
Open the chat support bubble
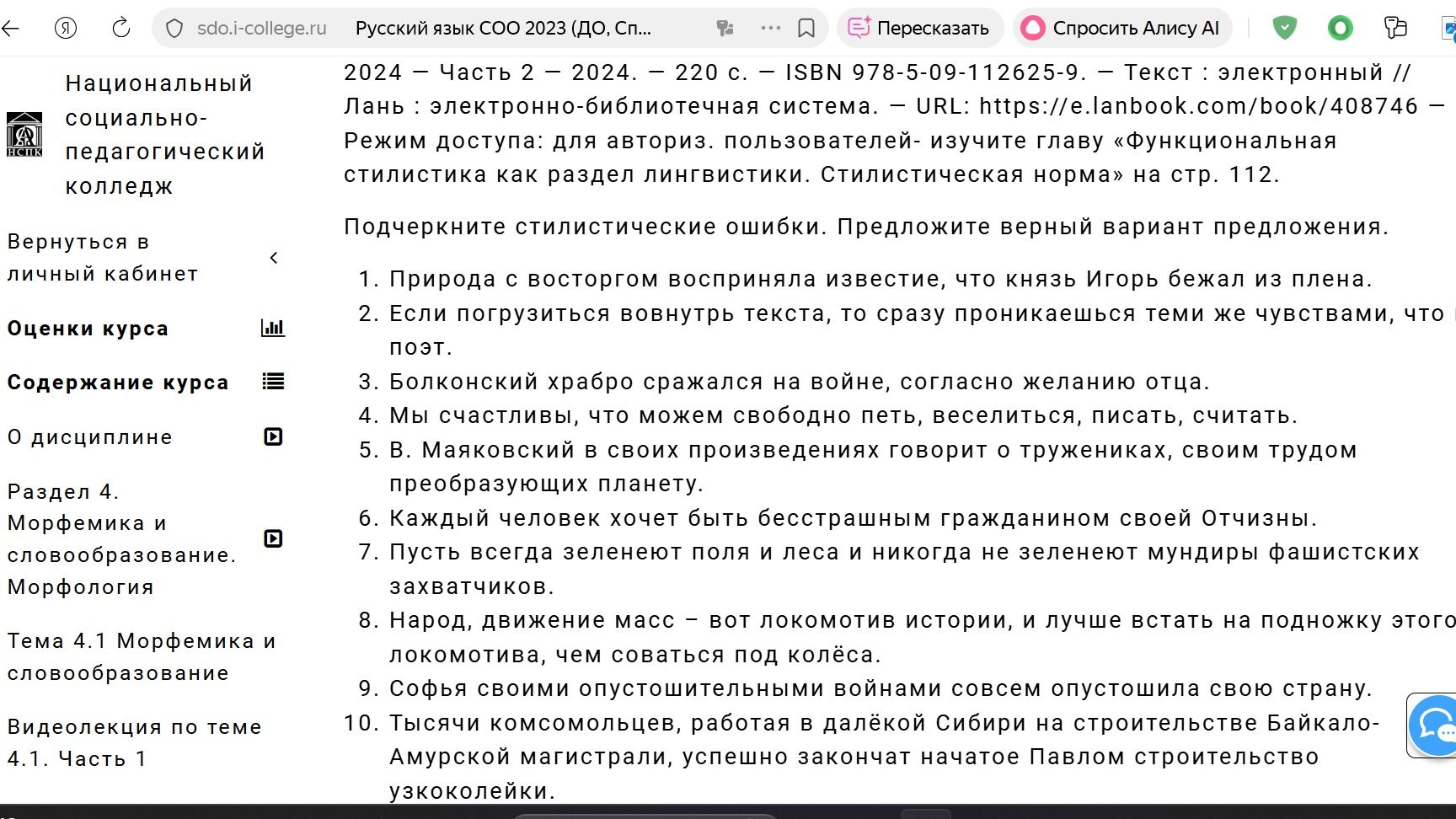tap(1435, 725)
